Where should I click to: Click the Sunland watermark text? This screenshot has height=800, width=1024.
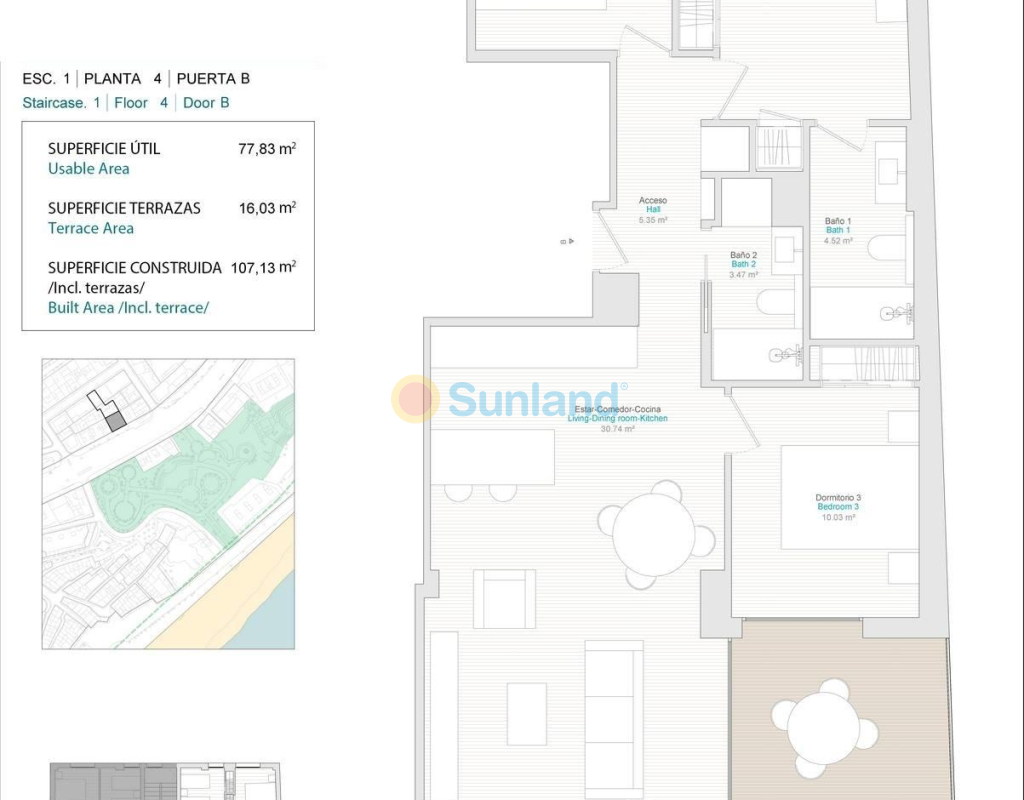[534, 400]
